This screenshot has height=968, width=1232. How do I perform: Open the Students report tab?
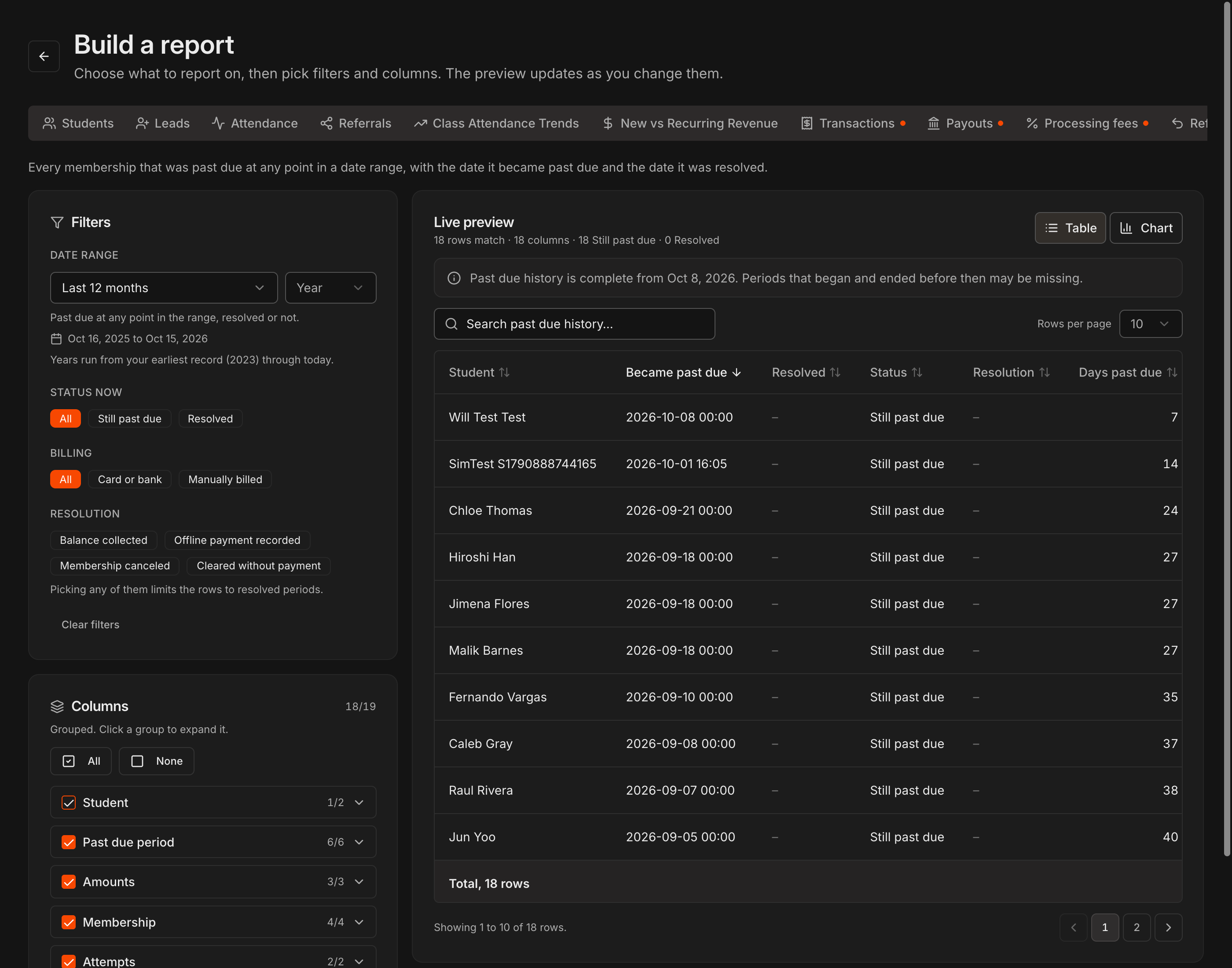(x=78, y=123)
